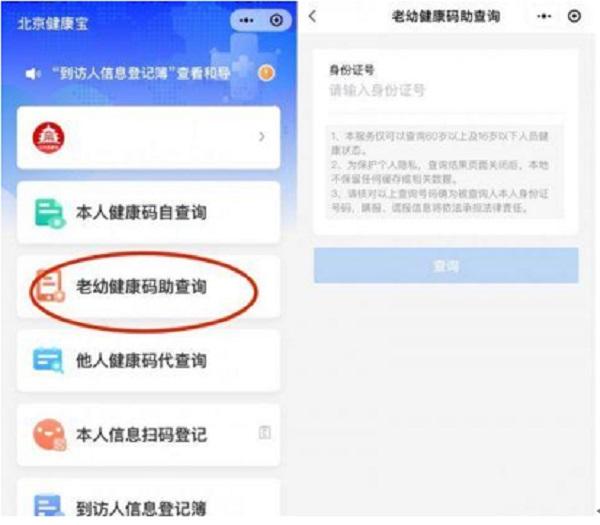
Task: Select the 他人健康码代查询 menu entry
Action: tap(148, 360)
